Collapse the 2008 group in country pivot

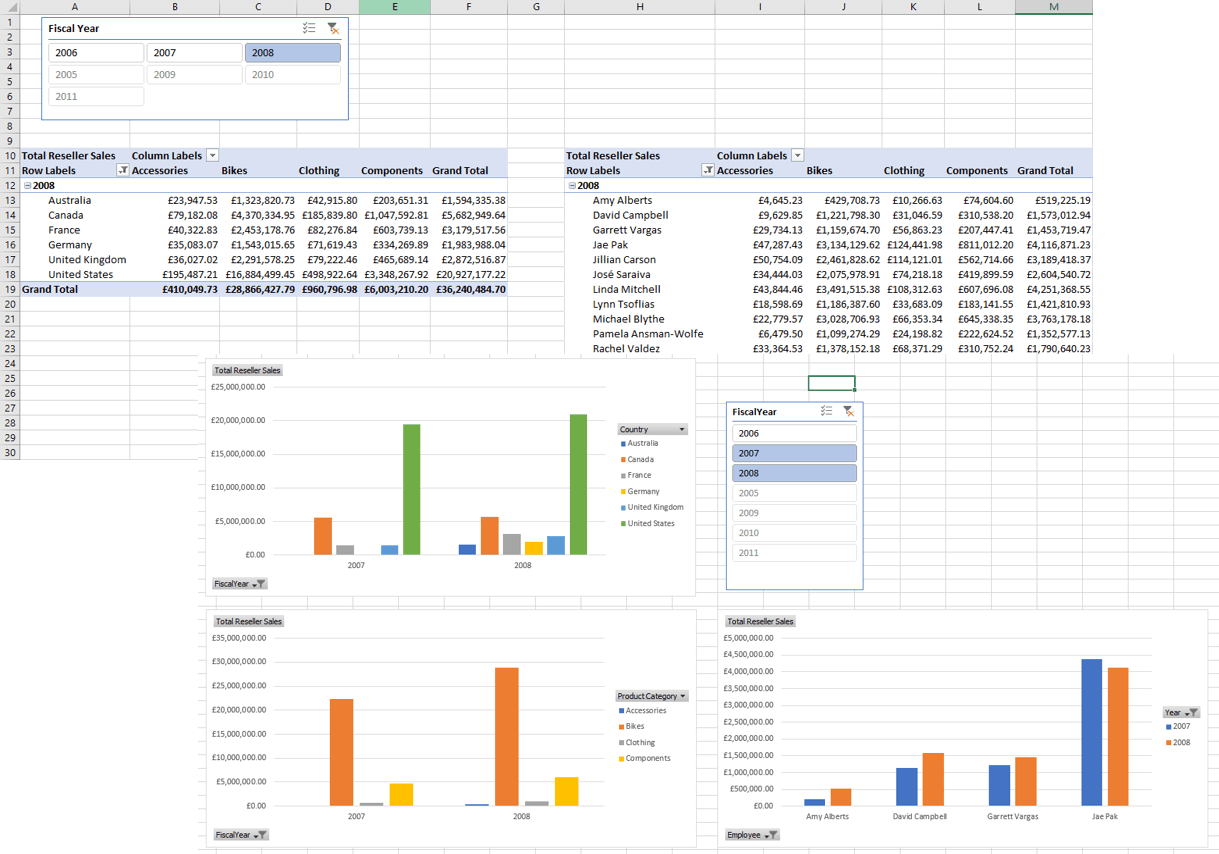[27, 186]
